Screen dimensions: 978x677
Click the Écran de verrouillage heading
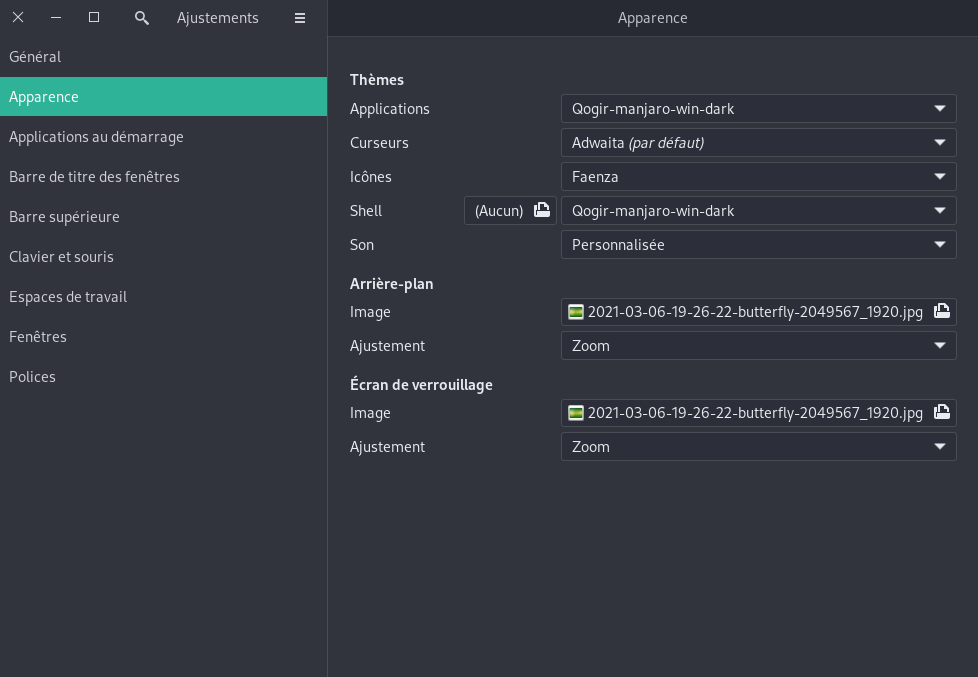point(421,385)
